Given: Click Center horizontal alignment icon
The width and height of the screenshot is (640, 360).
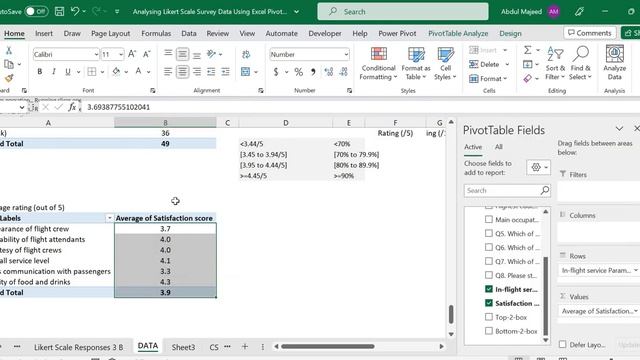Looking at the screenshot, I should (x=182, y=72).
